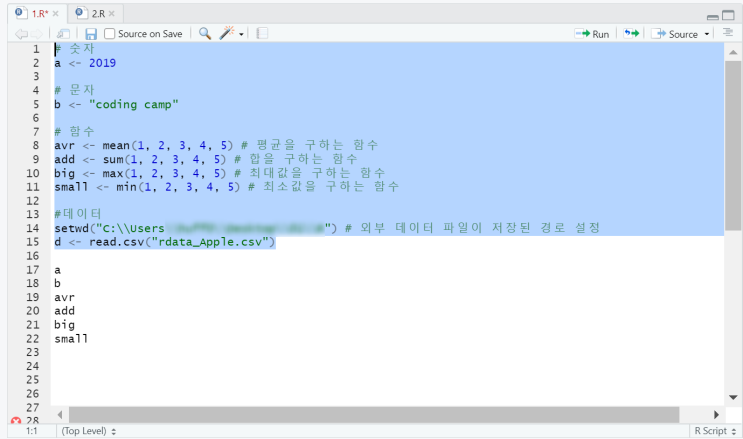Click the "coding camp" string
This screenshot has width=743, height=439.
point(134,104)
